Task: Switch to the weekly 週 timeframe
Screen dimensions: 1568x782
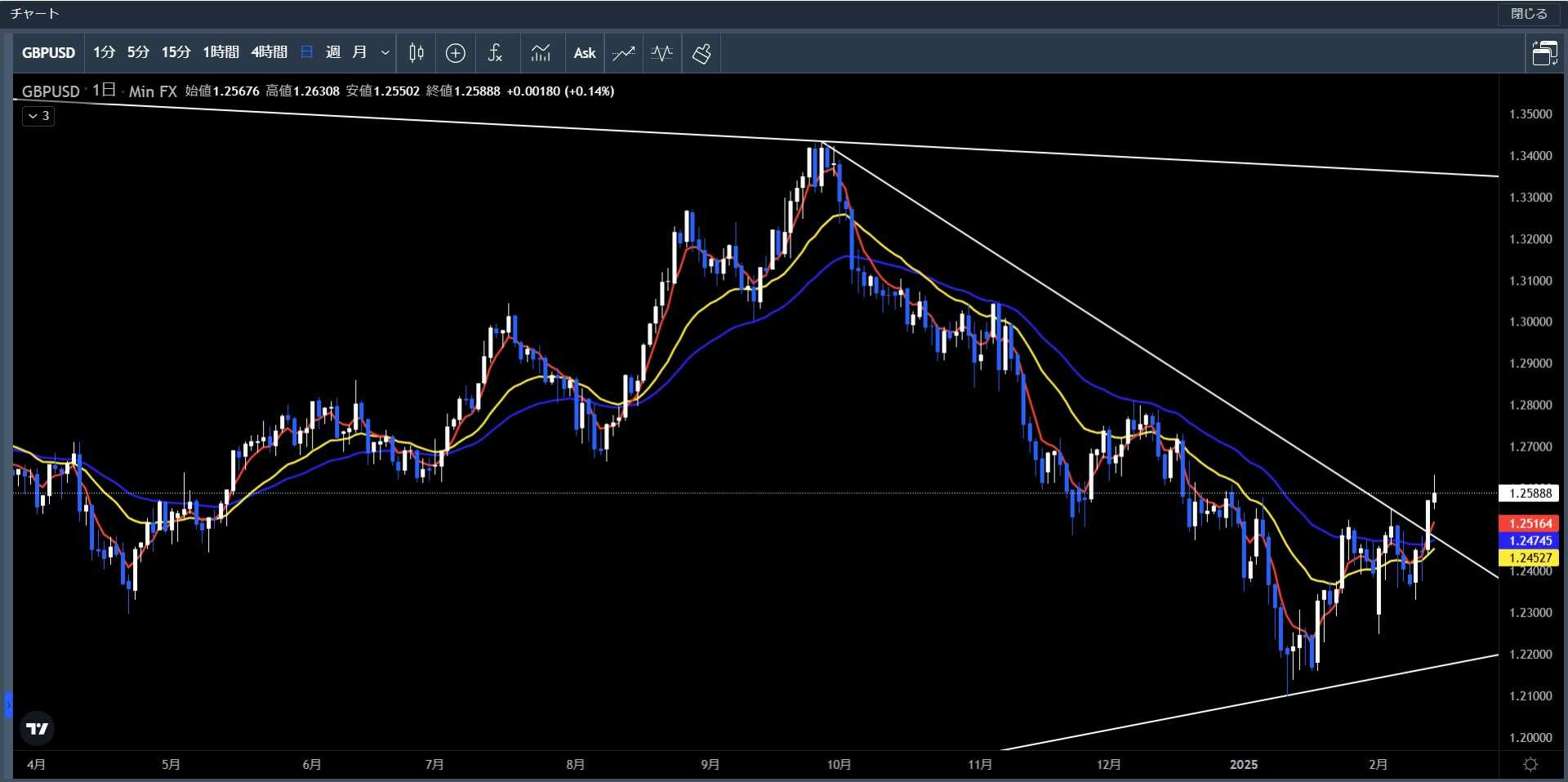Action: click(333, 53)
